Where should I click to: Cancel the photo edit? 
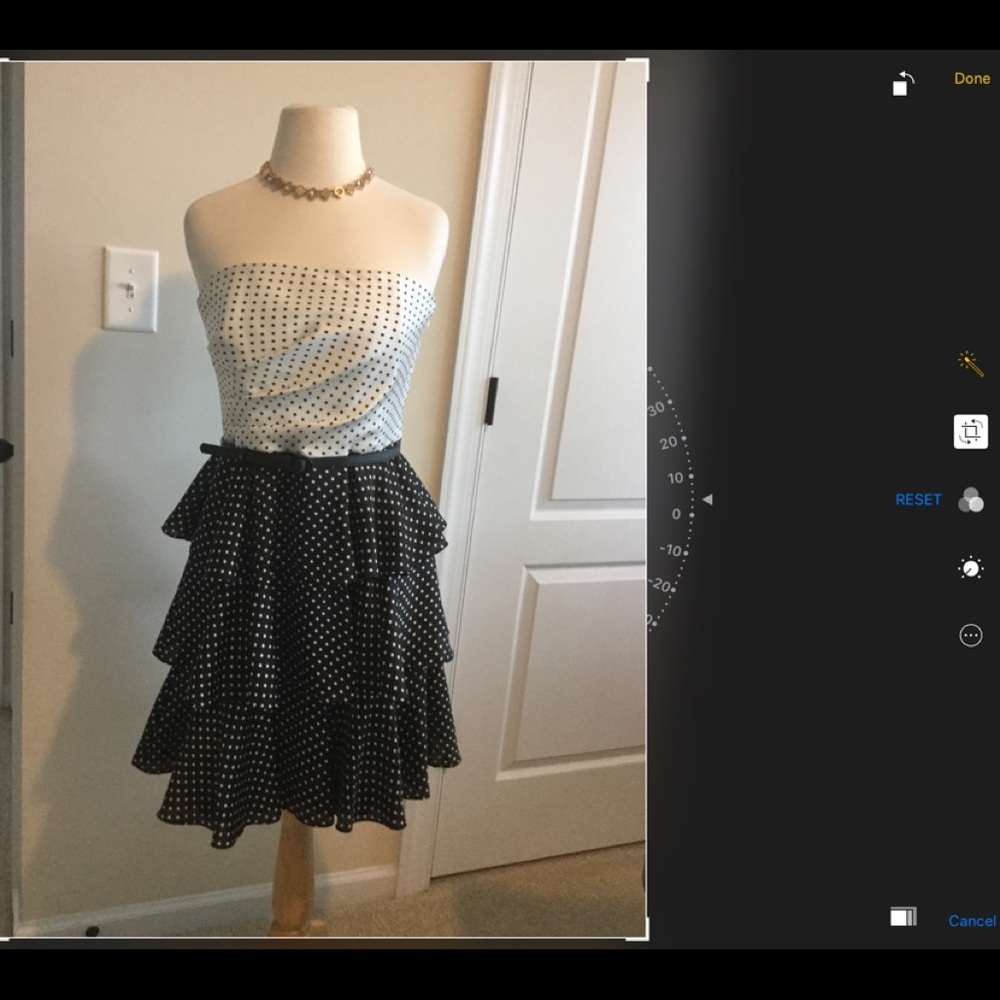[971, 921]
